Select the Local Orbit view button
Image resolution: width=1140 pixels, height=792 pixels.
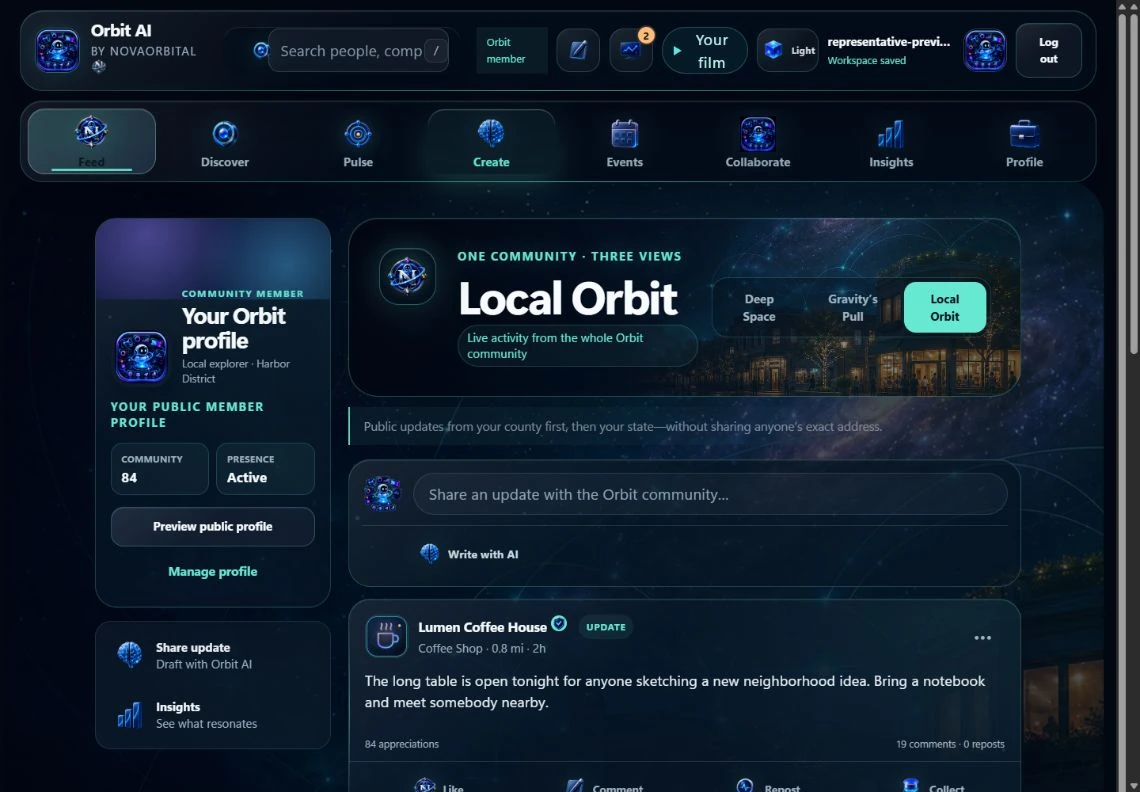944,308
